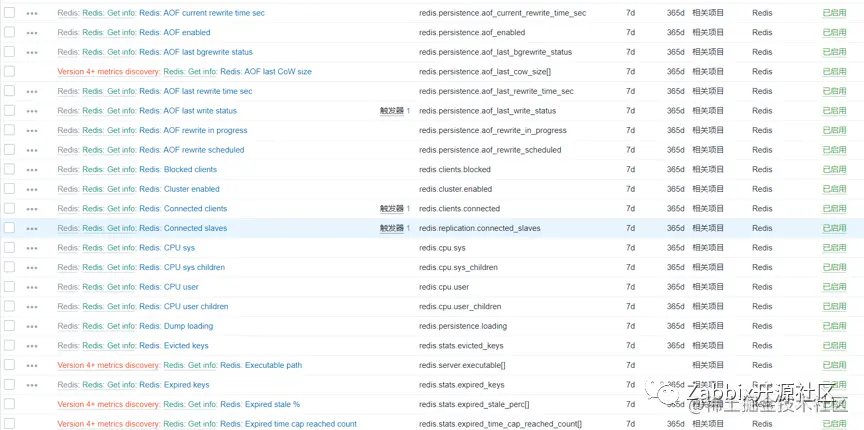Click the key redis.cpu.user_children

click(x=460, y=307)
